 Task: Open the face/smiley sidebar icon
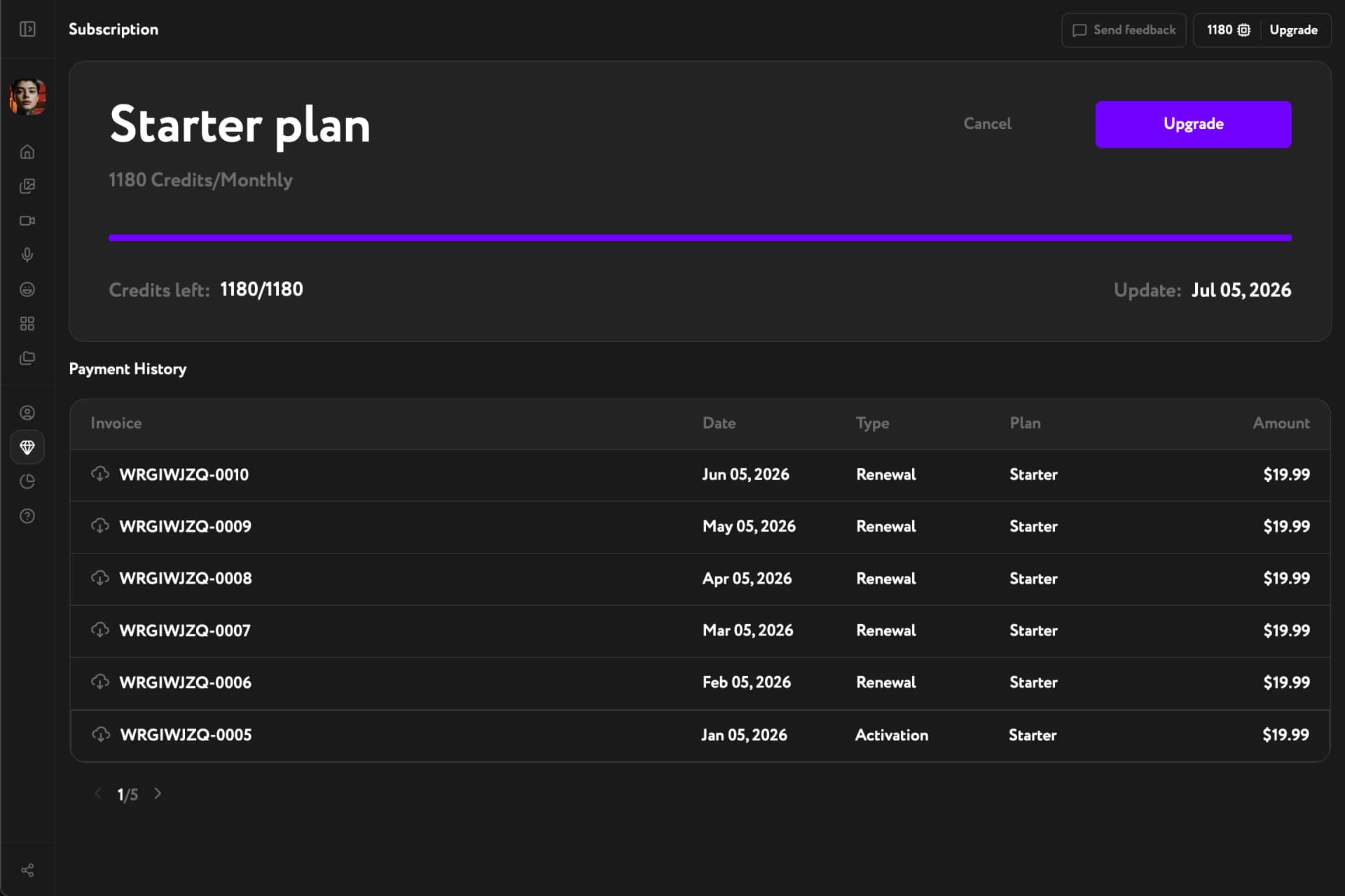pos(27,289)
